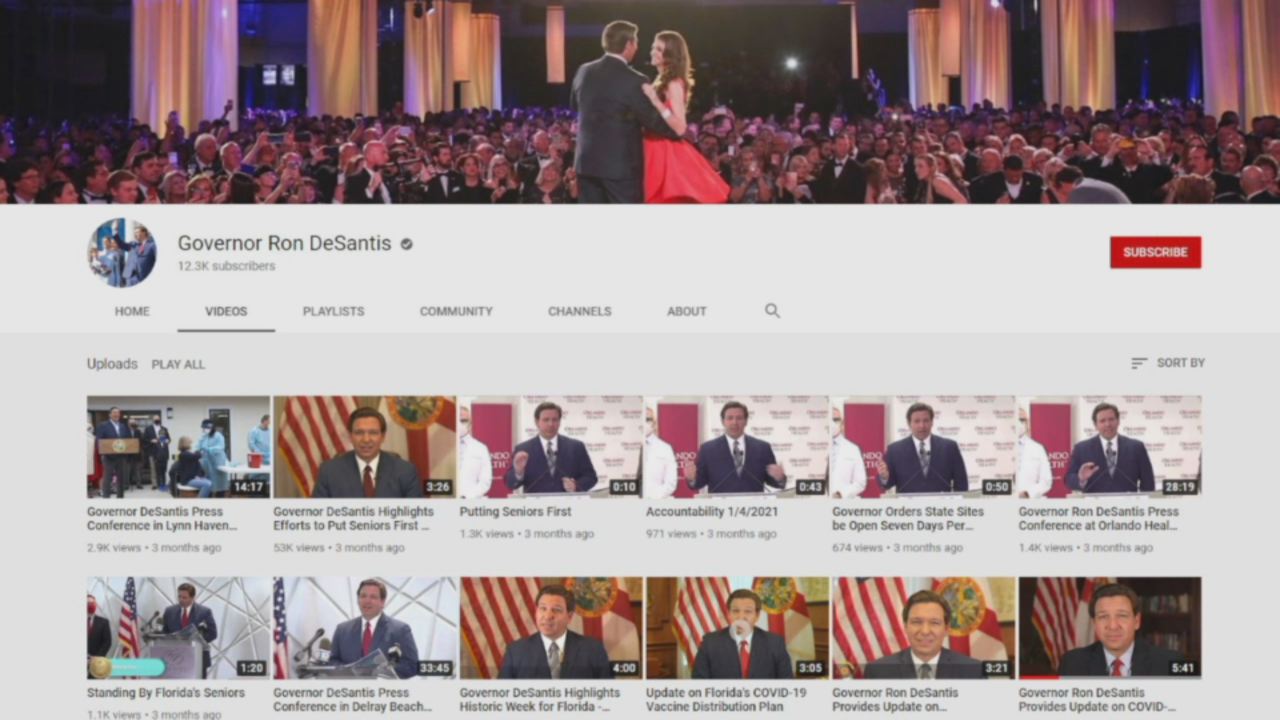Open the Accountability 1/4/2021 video thumbnail
The height and width of the screenshot is (720, 1280).
[x=737, y=447]
